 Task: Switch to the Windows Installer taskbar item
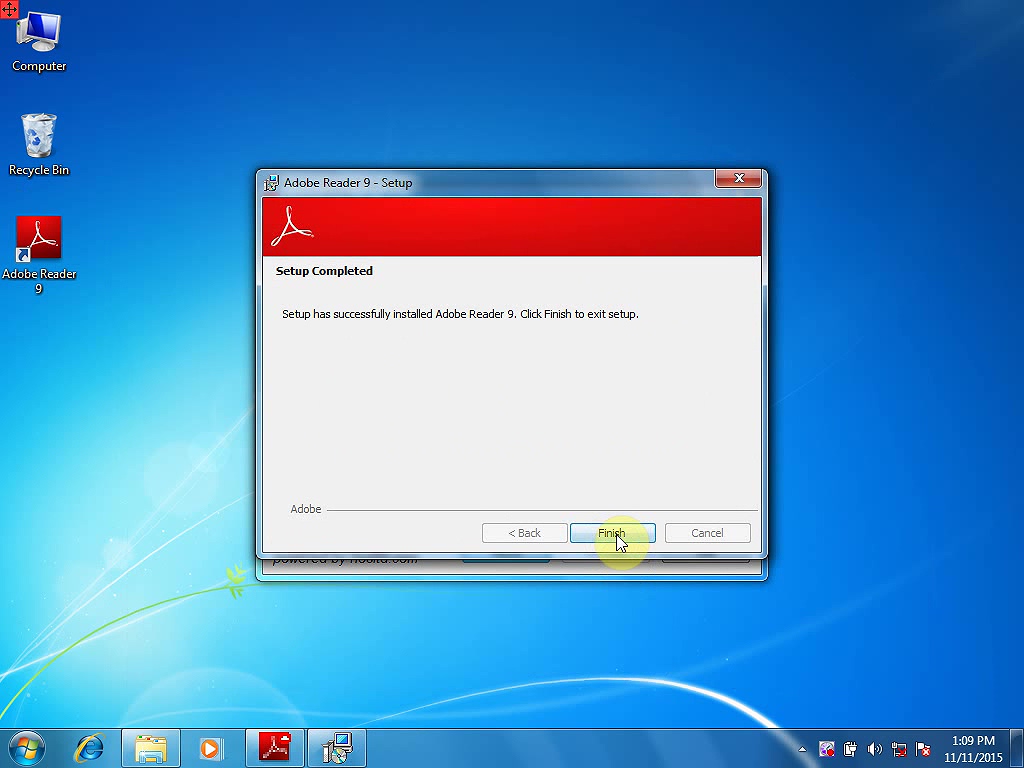tap(337, 748)
